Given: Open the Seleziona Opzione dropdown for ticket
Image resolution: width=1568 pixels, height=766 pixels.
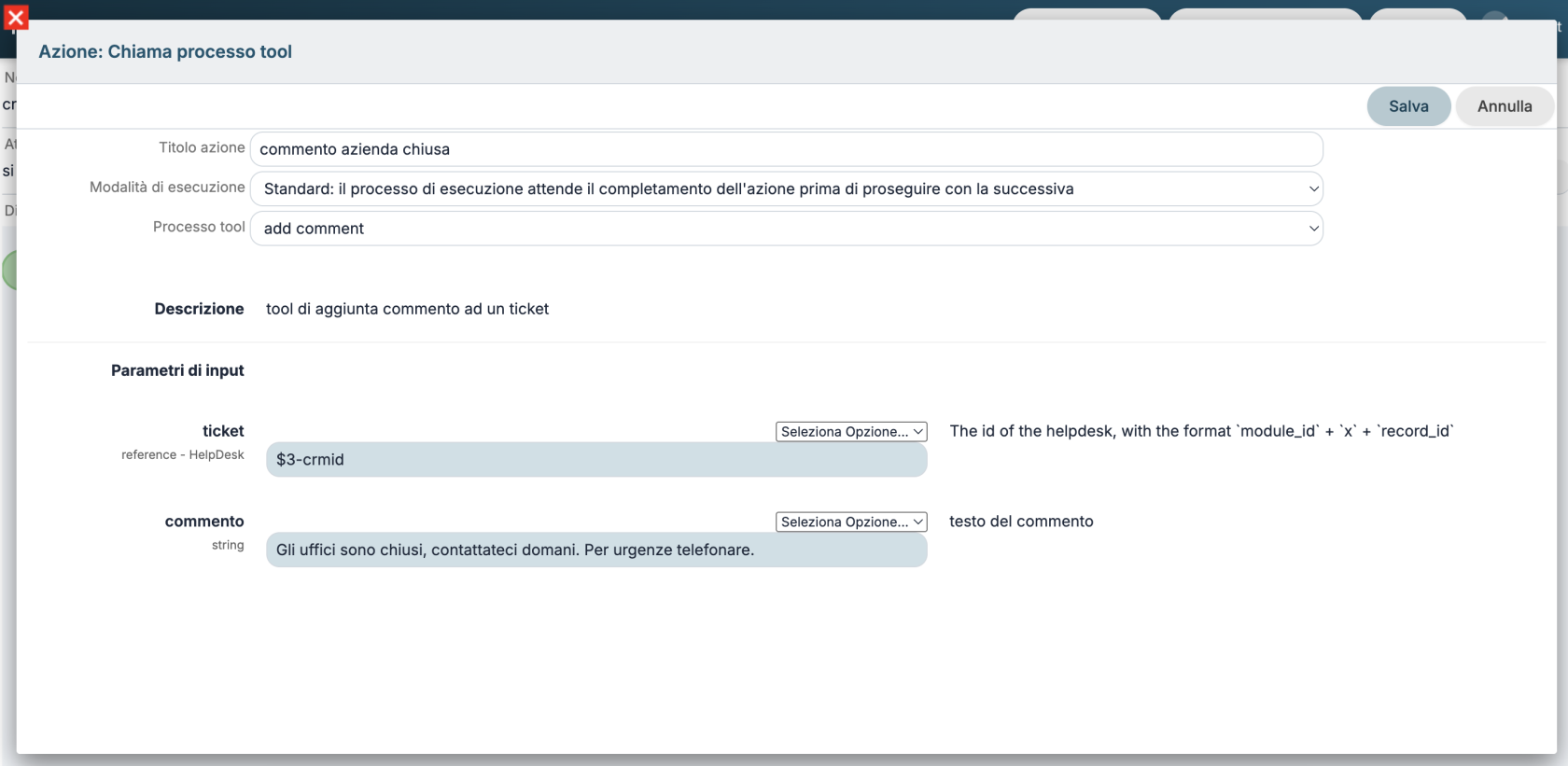Looking at the screenshot, I should [x=851, y=431].
